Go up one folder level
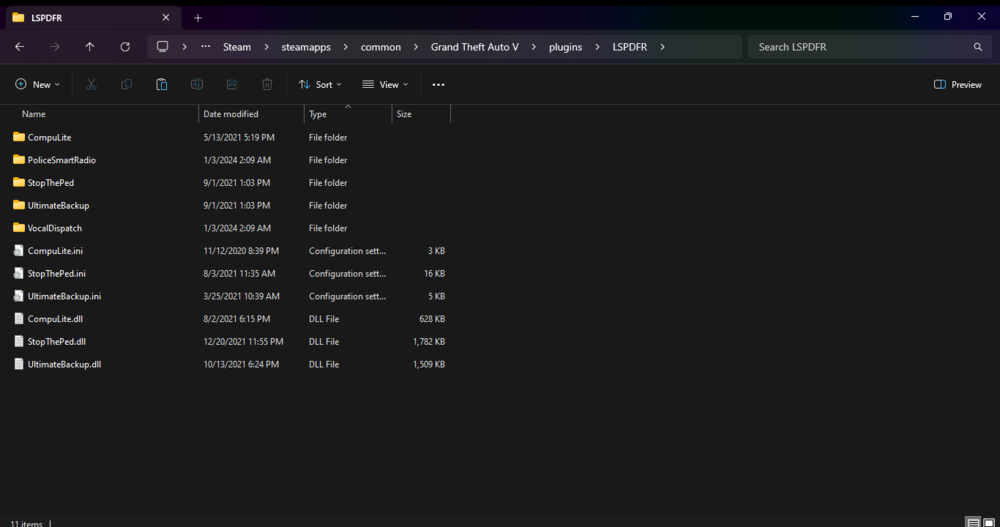The width and height of the screenshot is (1000, 527). pos(90,47)
